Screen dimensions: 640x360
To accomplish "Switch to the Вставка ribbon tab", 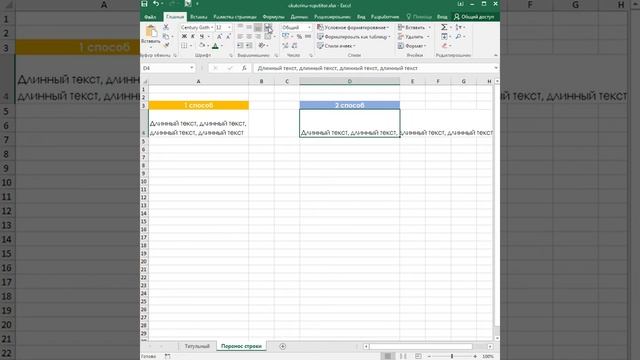I will click(199, 17).
